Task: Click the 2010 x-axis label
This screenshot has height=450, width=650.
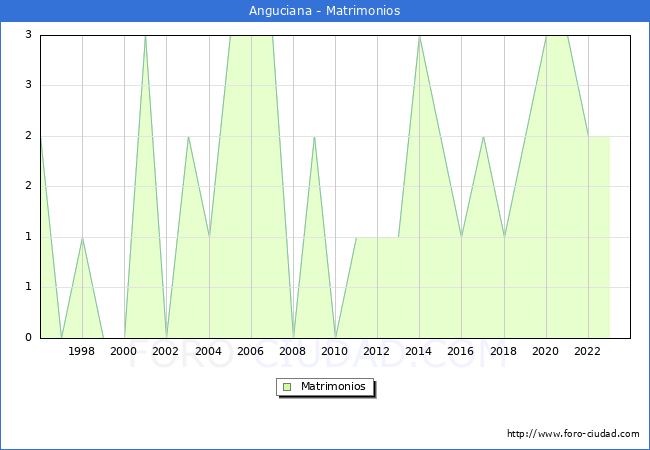Action: coord(335,351)
